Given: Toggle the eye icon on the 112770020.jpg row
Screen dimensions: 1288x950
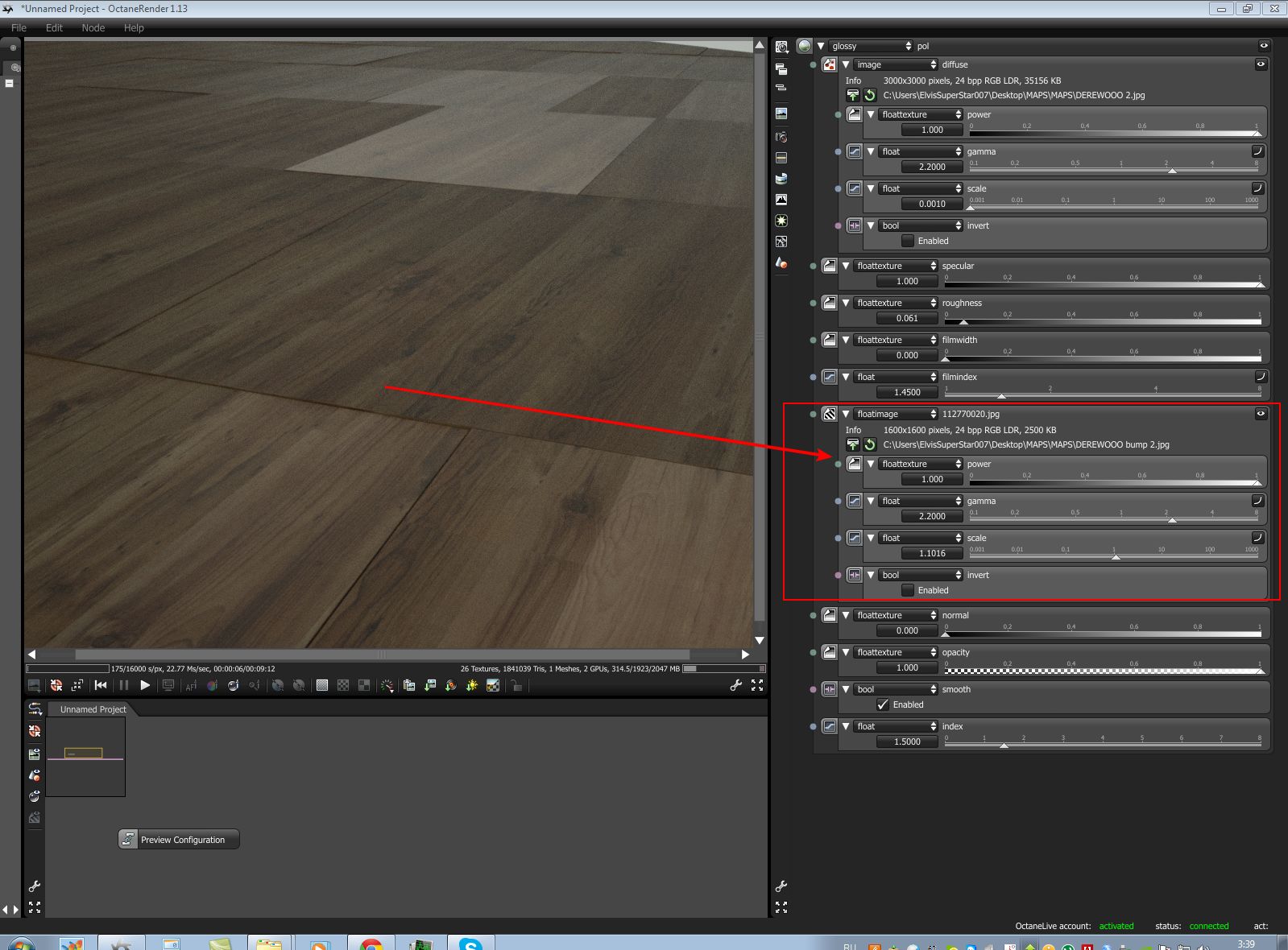Looking at the screenshot, I should coord(1261,414).
